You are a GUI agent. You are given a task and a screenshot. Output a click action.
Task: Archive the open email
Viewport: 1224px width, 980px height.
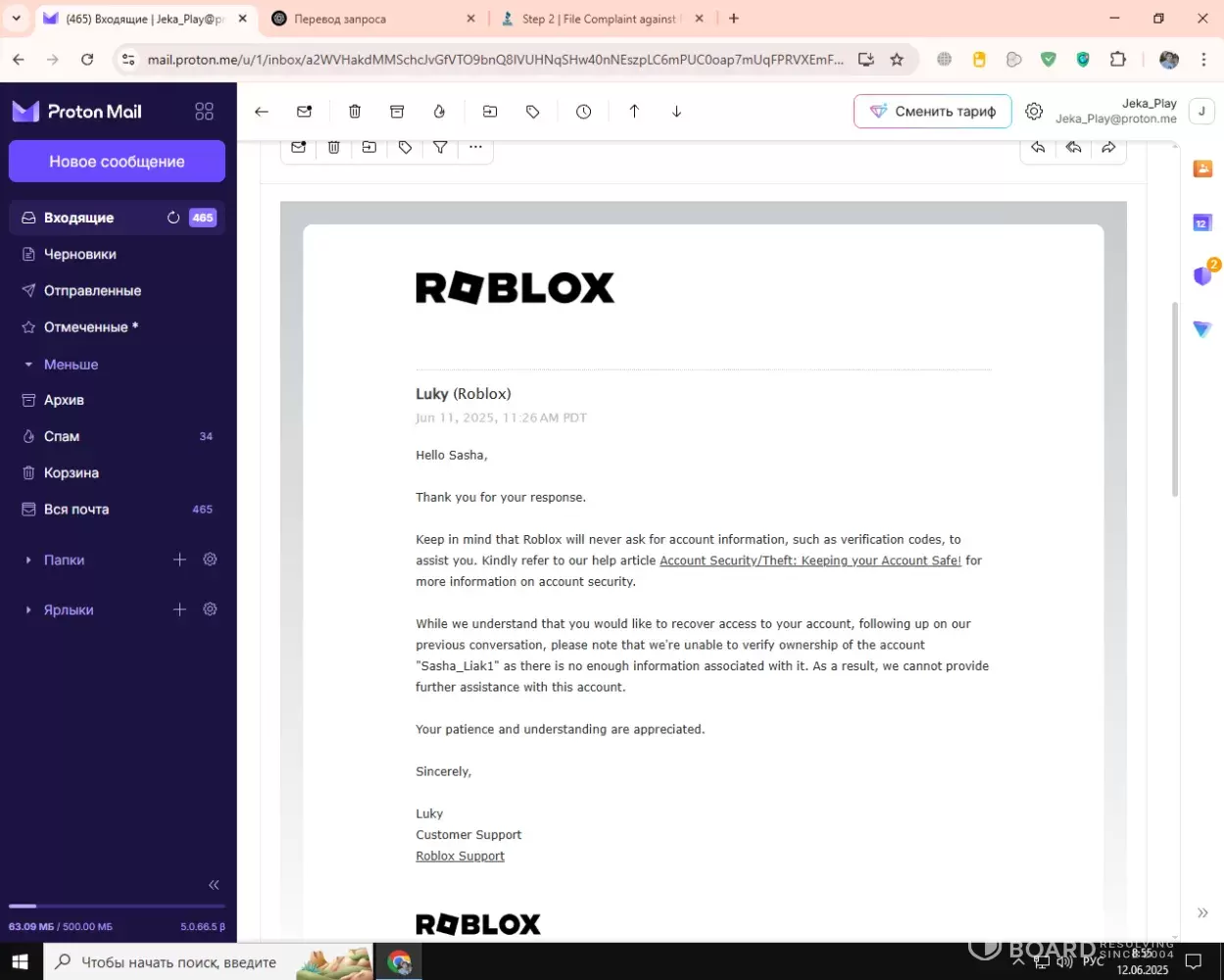[x=397, y=112]
